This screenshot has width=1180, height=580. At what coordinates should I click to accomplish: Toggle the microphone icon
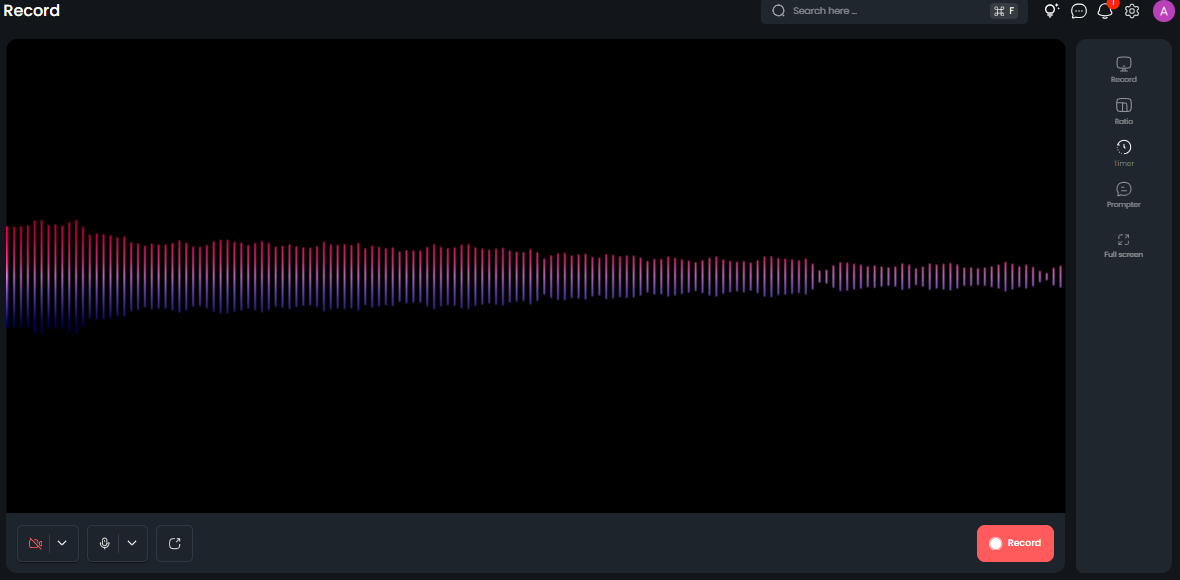click(x=105, y=543)
